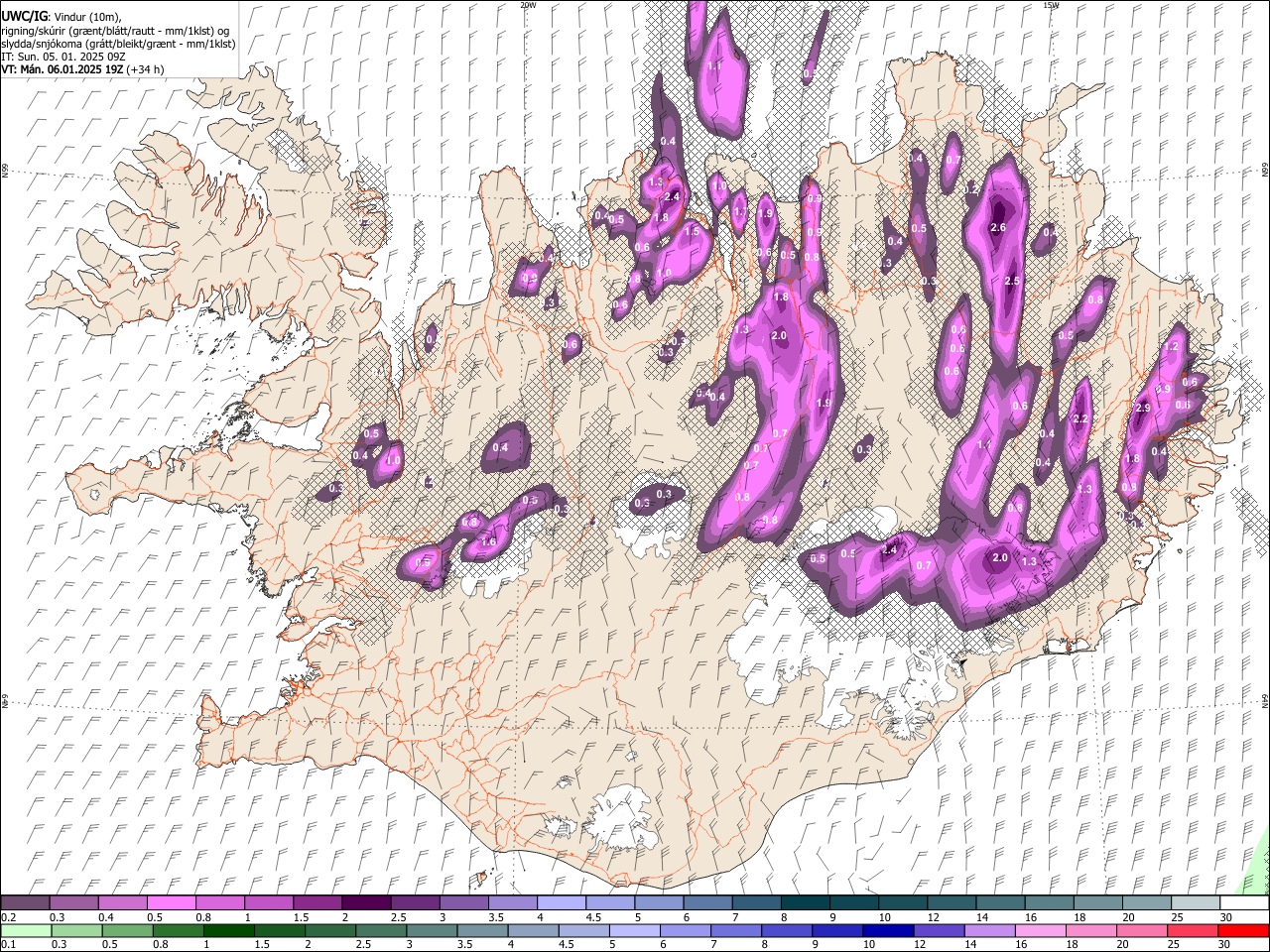Click the 2.2 snowfall value on map
This screenshot has width=1270, height=952.
[1080, 419]
